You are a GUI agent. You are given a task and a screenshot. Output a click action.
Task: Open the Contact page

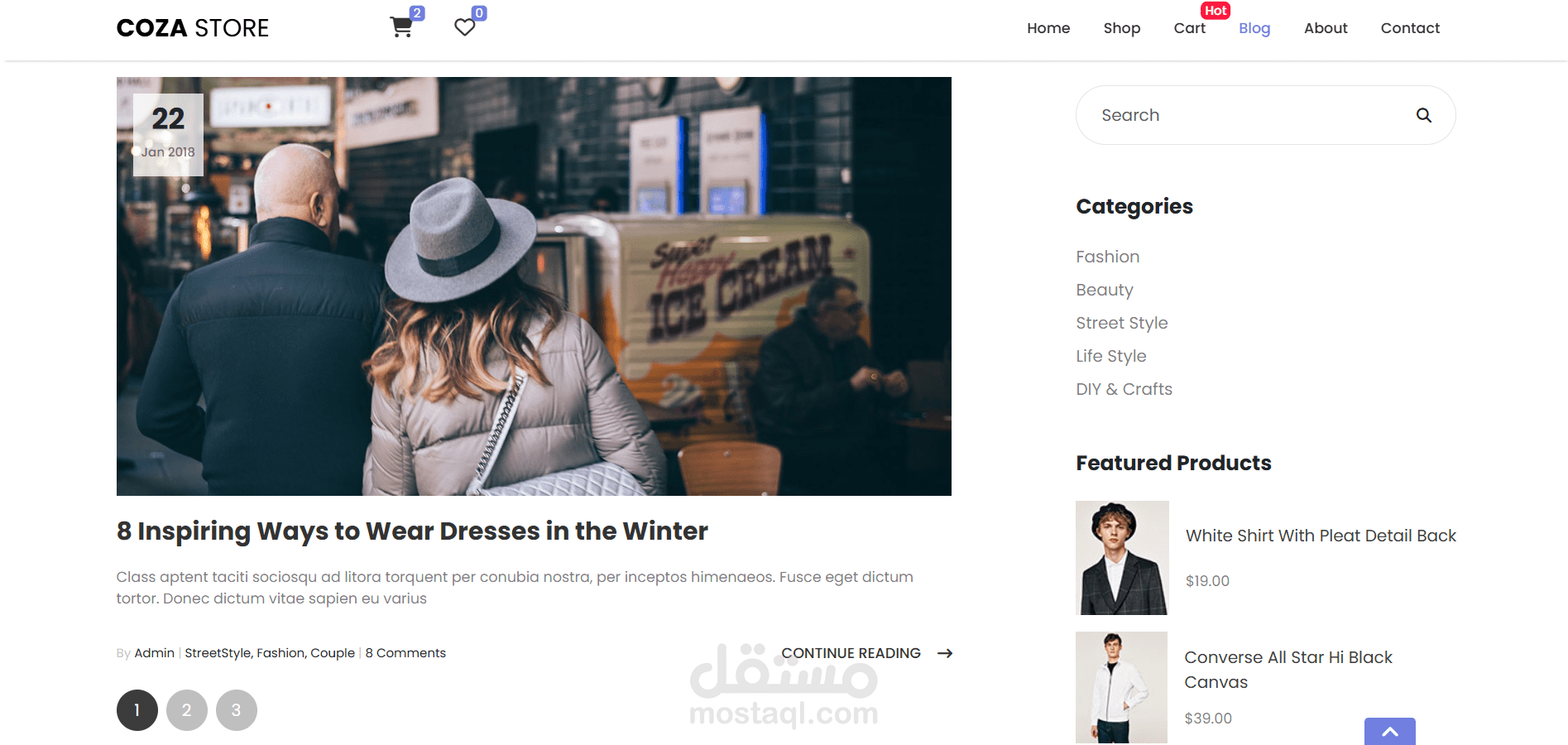click(1410, 28)
